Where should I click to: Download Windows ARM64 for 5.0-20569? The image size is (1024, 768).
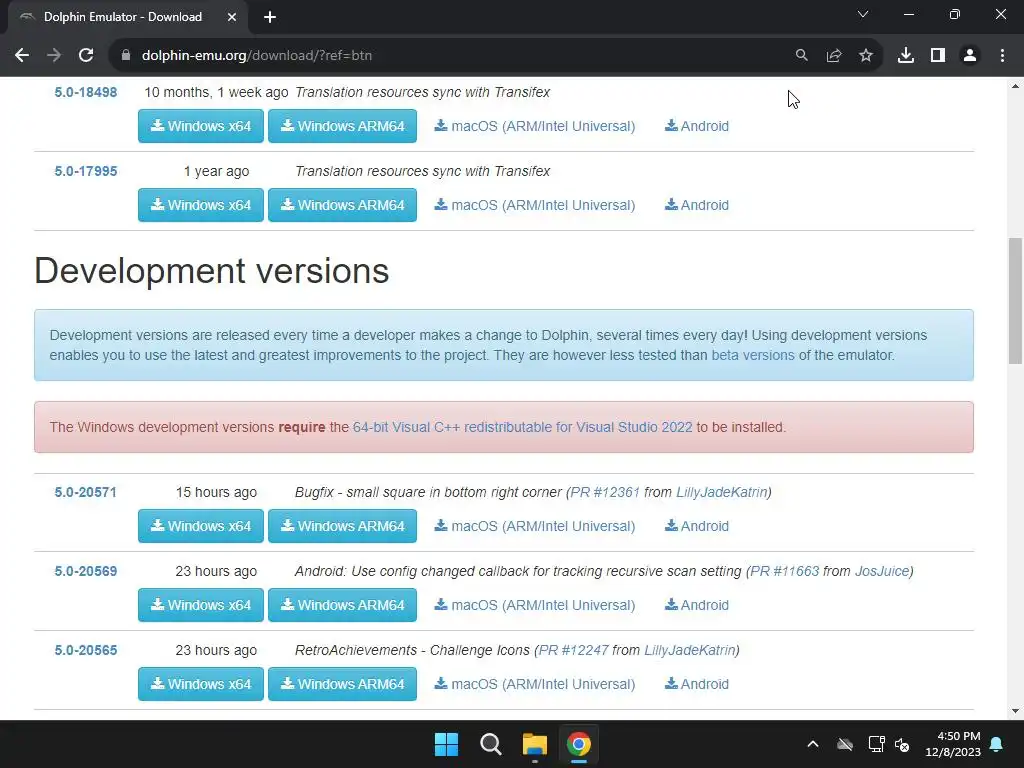coord(342,605)
